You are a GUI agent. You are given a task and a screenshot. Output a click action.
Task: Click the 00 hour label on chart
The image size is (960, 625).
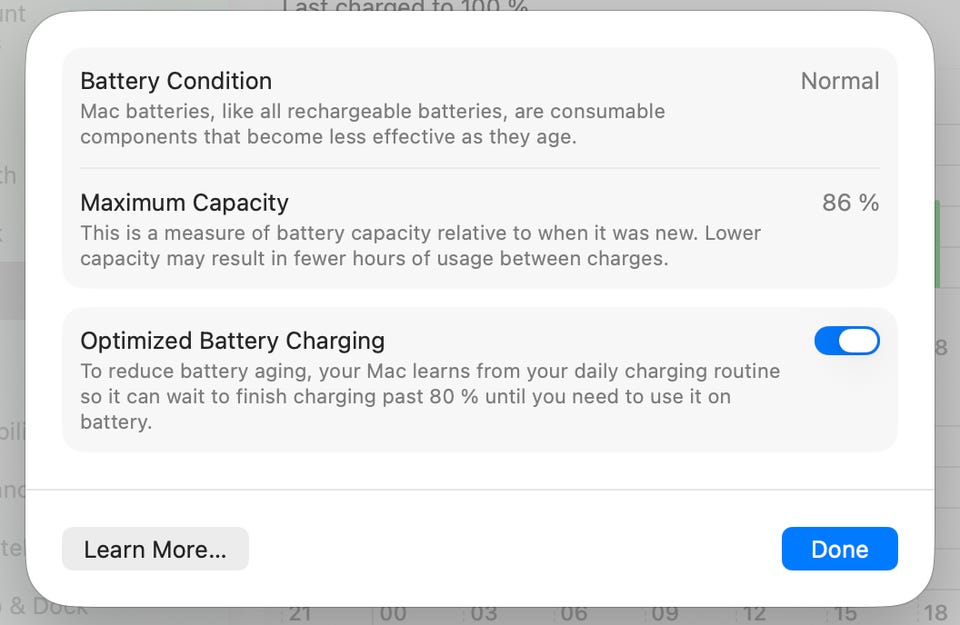click(393, 613)
